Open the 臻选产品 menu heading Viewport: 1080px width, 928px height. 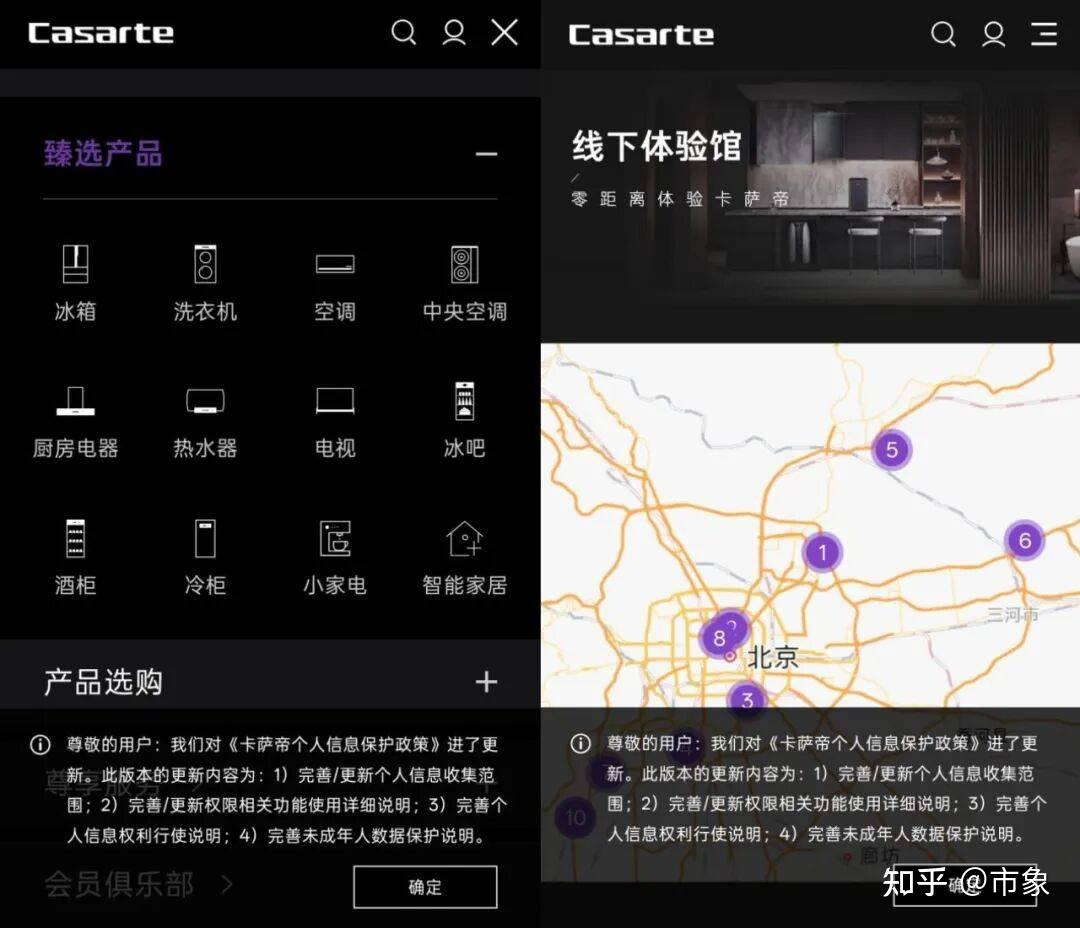pyautogui.click(x=103, y=153)
